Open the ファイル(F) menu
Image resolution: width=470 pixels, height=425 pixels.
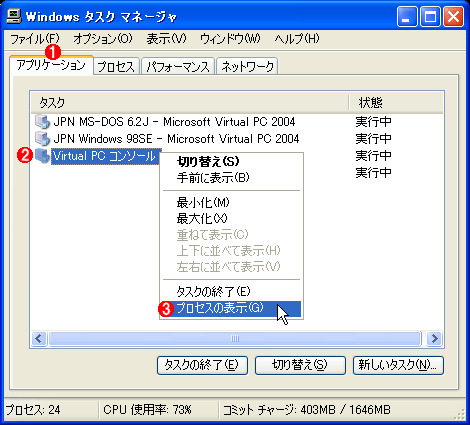(35, 39)
